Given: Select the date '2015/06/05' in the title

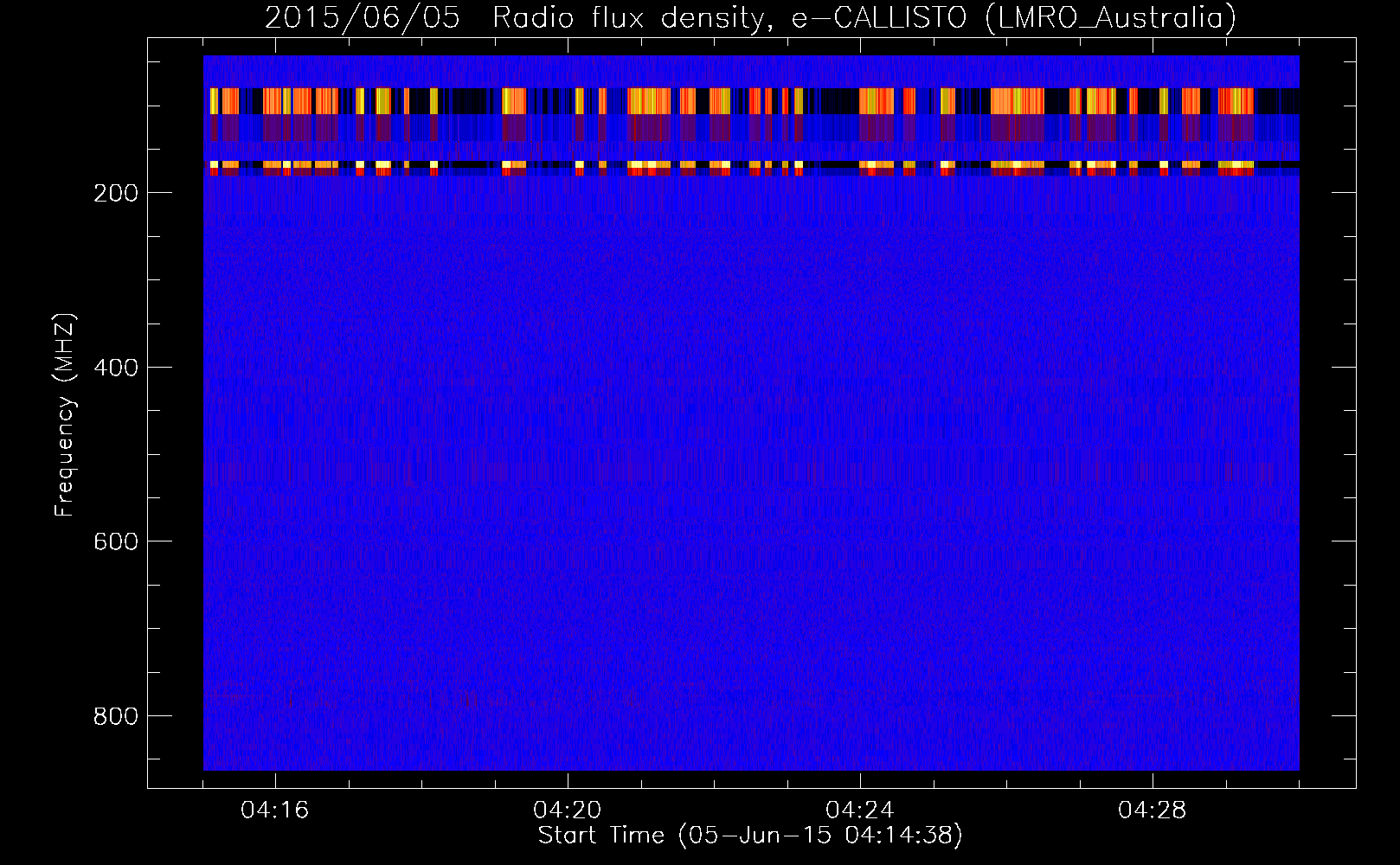Looking at the screenshot, I should pos(363,18).
